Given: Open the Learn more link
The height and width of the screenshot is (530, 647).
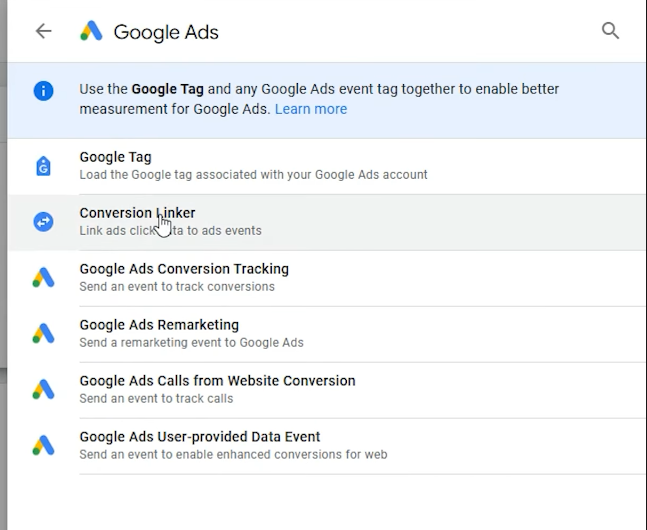Looking at the screenshot, I should [x=311, y=109].
